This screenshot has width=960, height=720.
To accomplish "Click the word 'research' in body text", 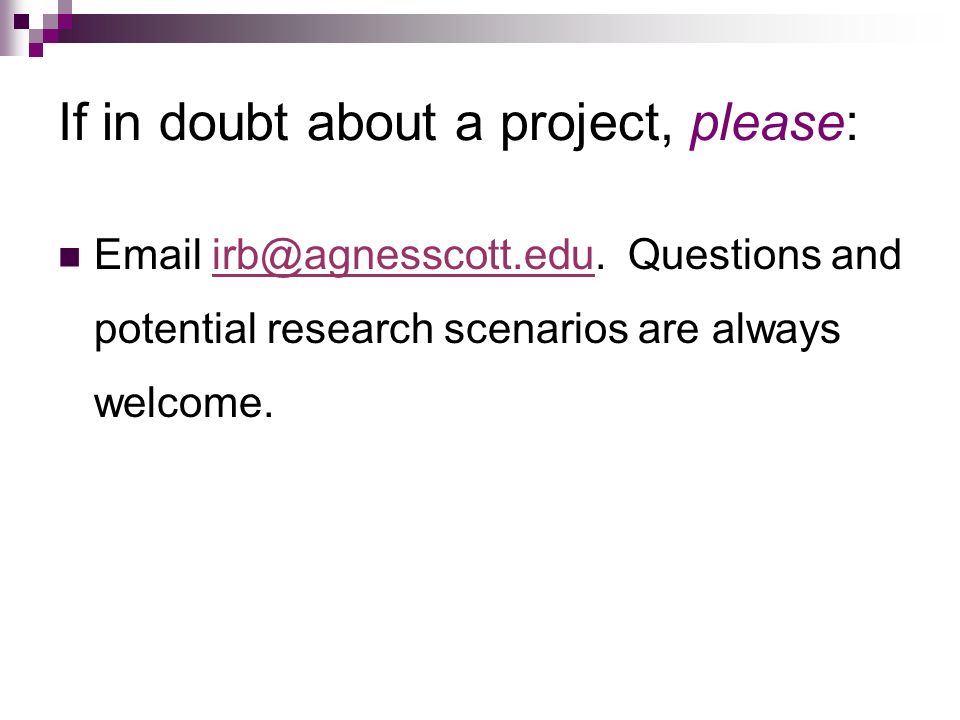I will point(350,329).
